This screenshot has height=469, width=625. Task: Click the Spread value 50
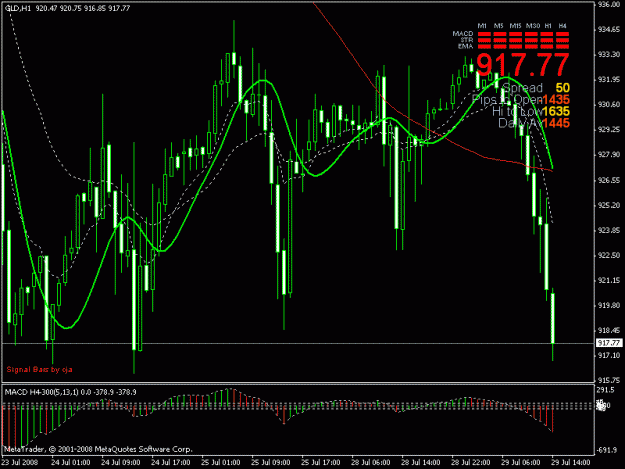tap(562, 88)
